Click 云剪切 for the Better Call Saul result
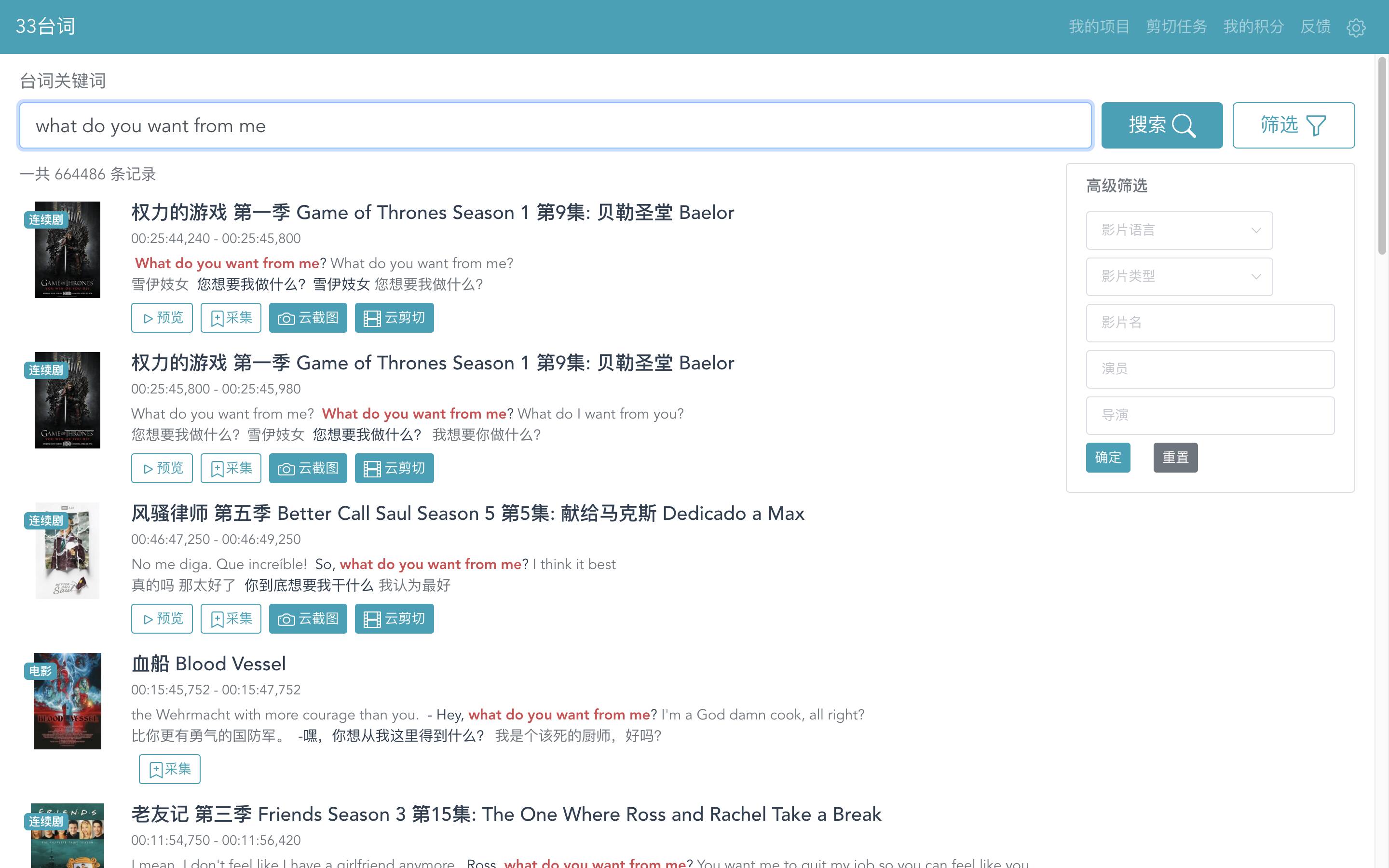The width and height of the screenshot is (1389, 868). click(x=394, y=619)
